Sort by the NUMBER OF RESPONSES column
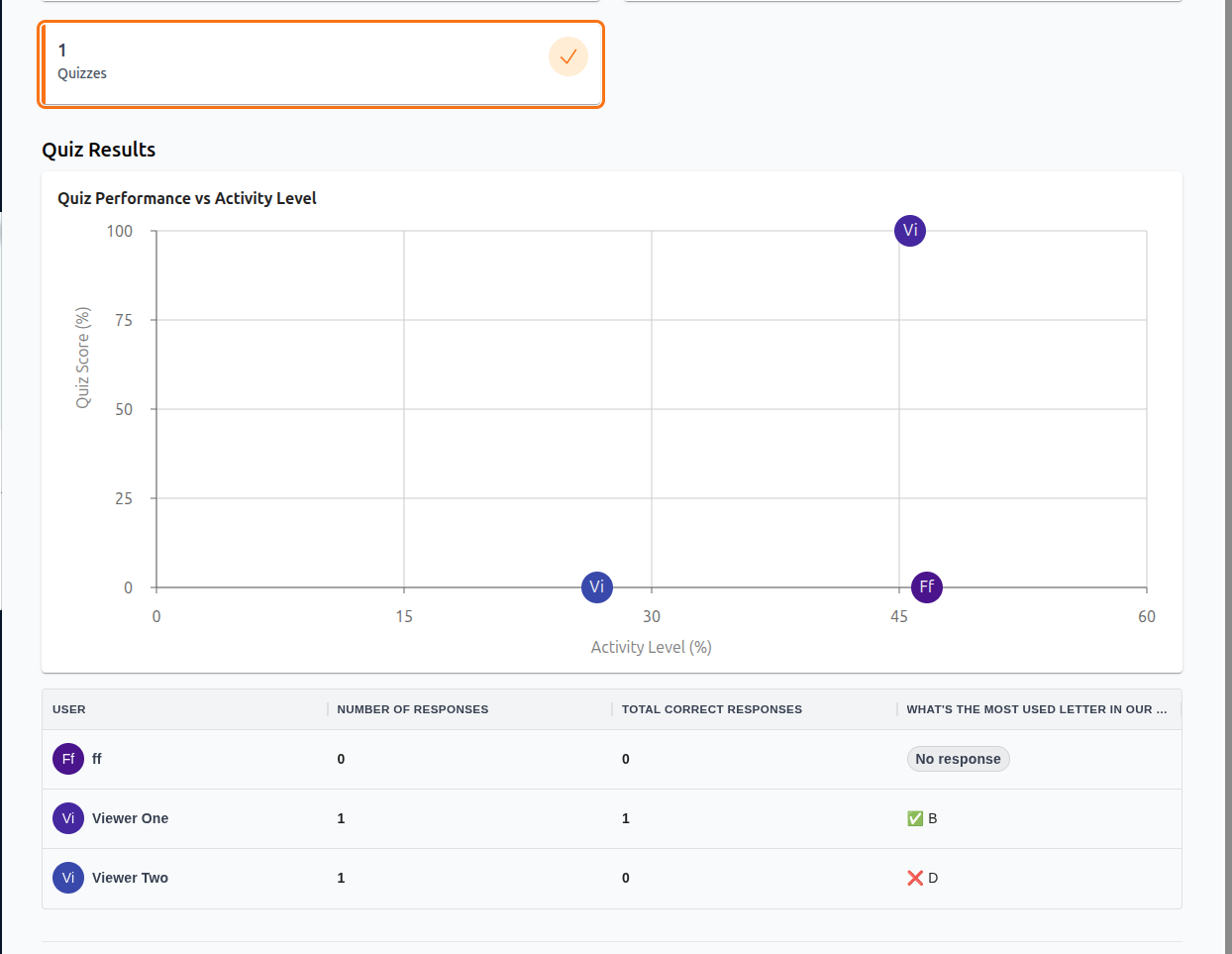Screen dimensions: 1232x954 411,709
